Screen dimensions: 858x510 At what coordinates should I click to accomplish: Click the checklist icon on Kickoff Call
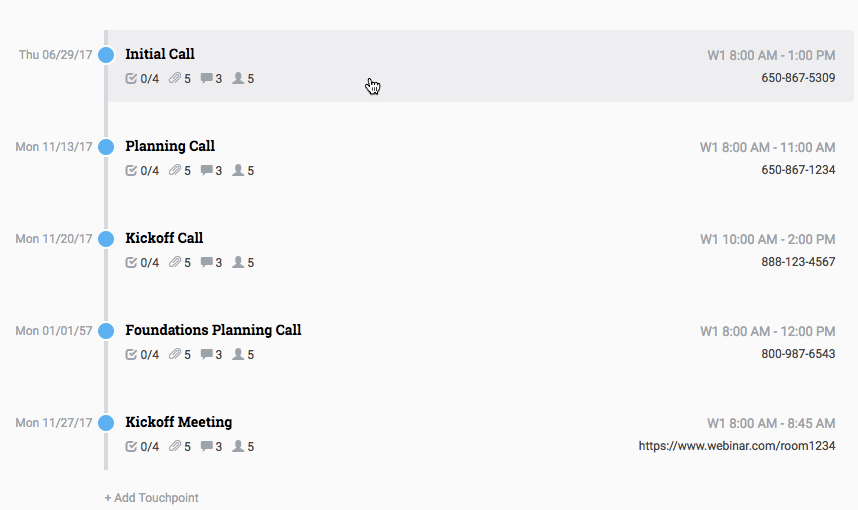point(131,263)
